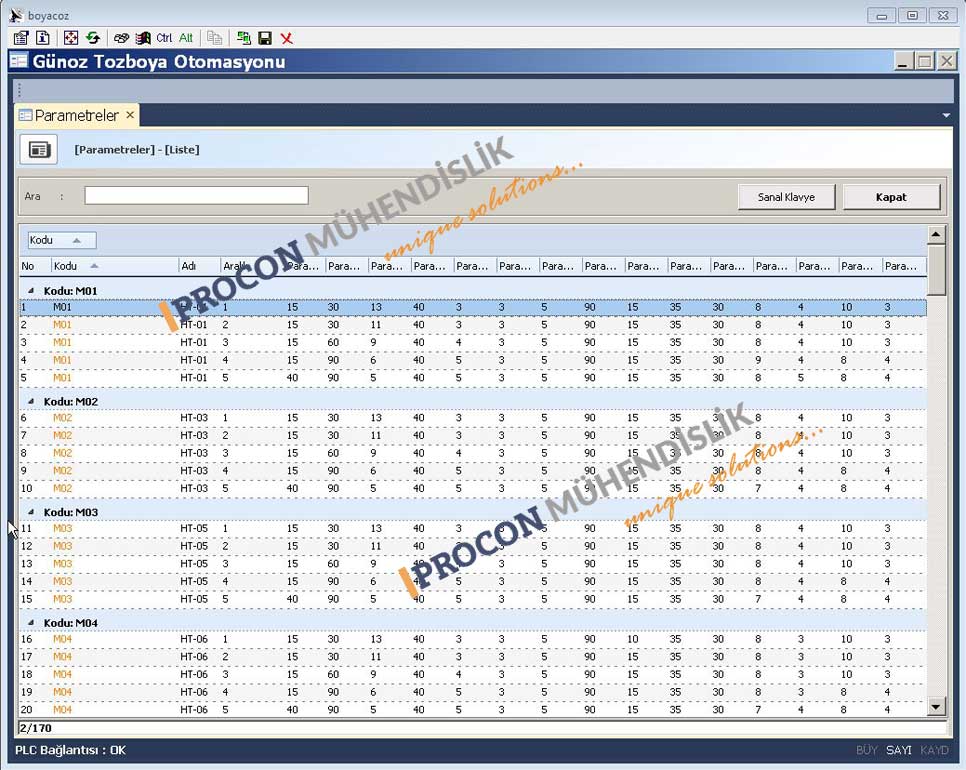Click the scrollbar up arrow
Screen dimensions: 966x770
tap(936, 234)
